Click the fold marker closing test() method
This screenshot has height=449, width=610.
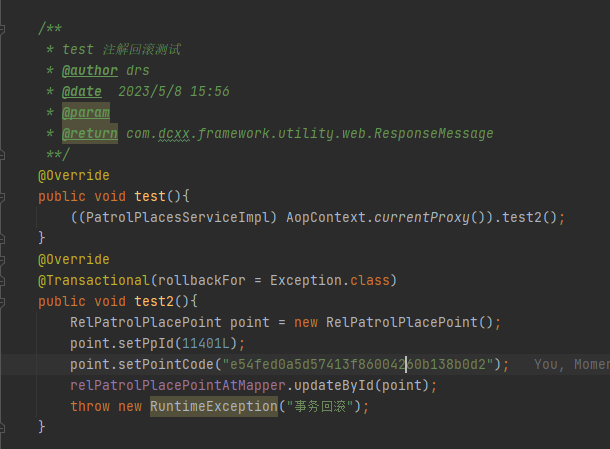coord(2,239)
